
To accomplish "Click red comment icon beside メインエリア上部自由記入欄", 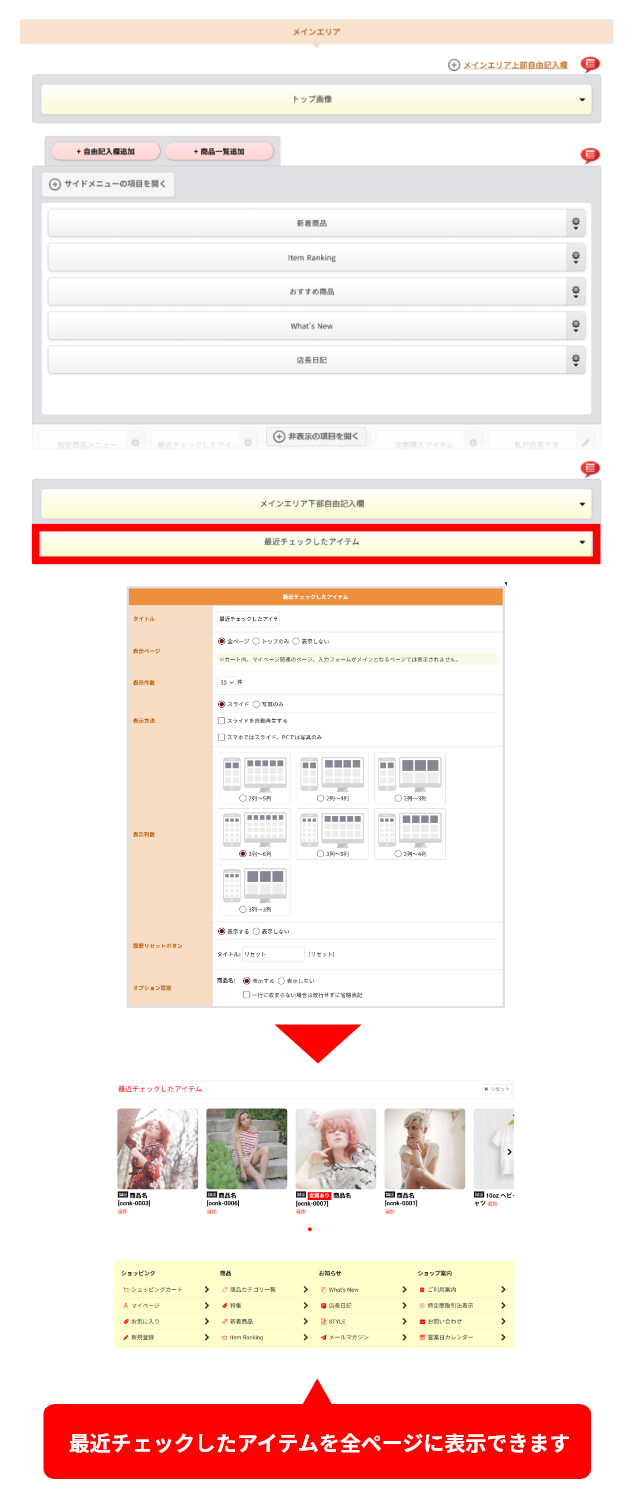I will click(590, 64).
